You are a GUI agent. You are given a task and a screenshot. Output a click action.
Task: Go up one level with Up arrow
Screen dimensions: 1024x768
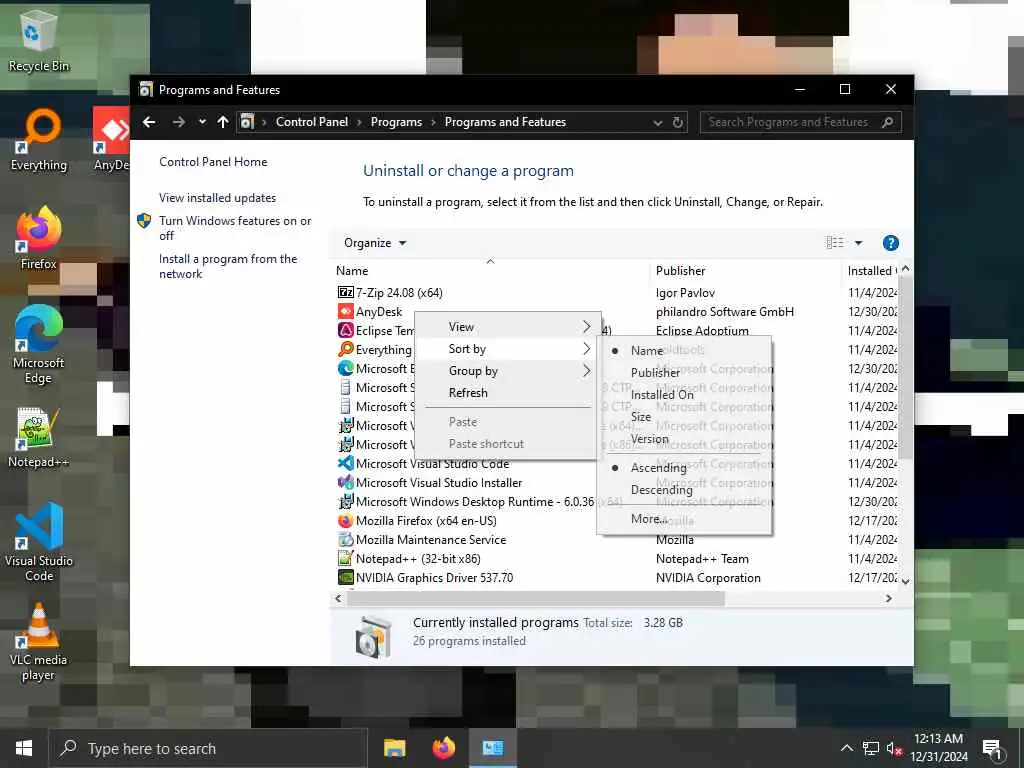coord(223,122)
